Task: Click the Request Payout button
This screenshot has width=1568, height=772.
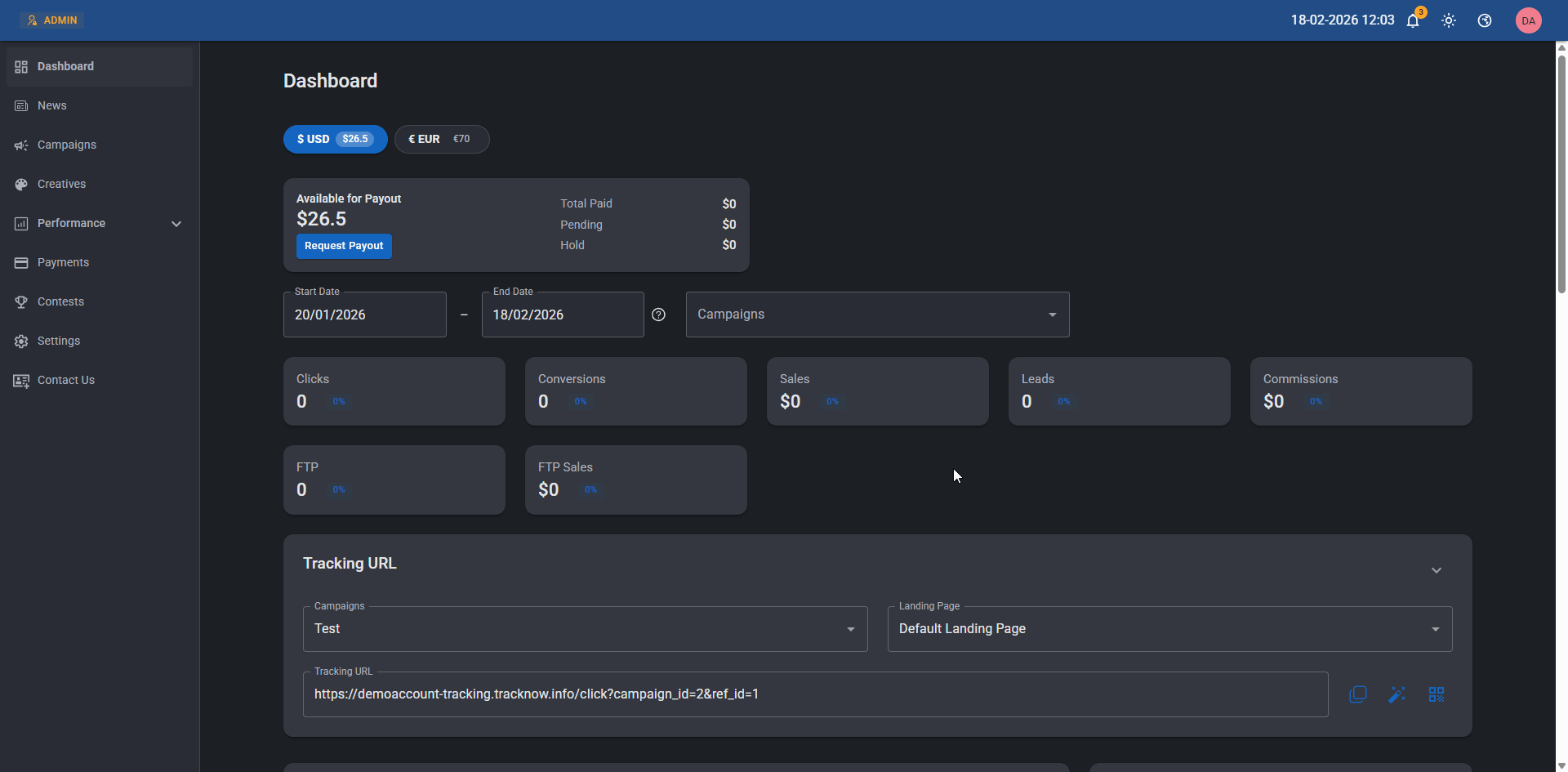Action: click(344, 246)
